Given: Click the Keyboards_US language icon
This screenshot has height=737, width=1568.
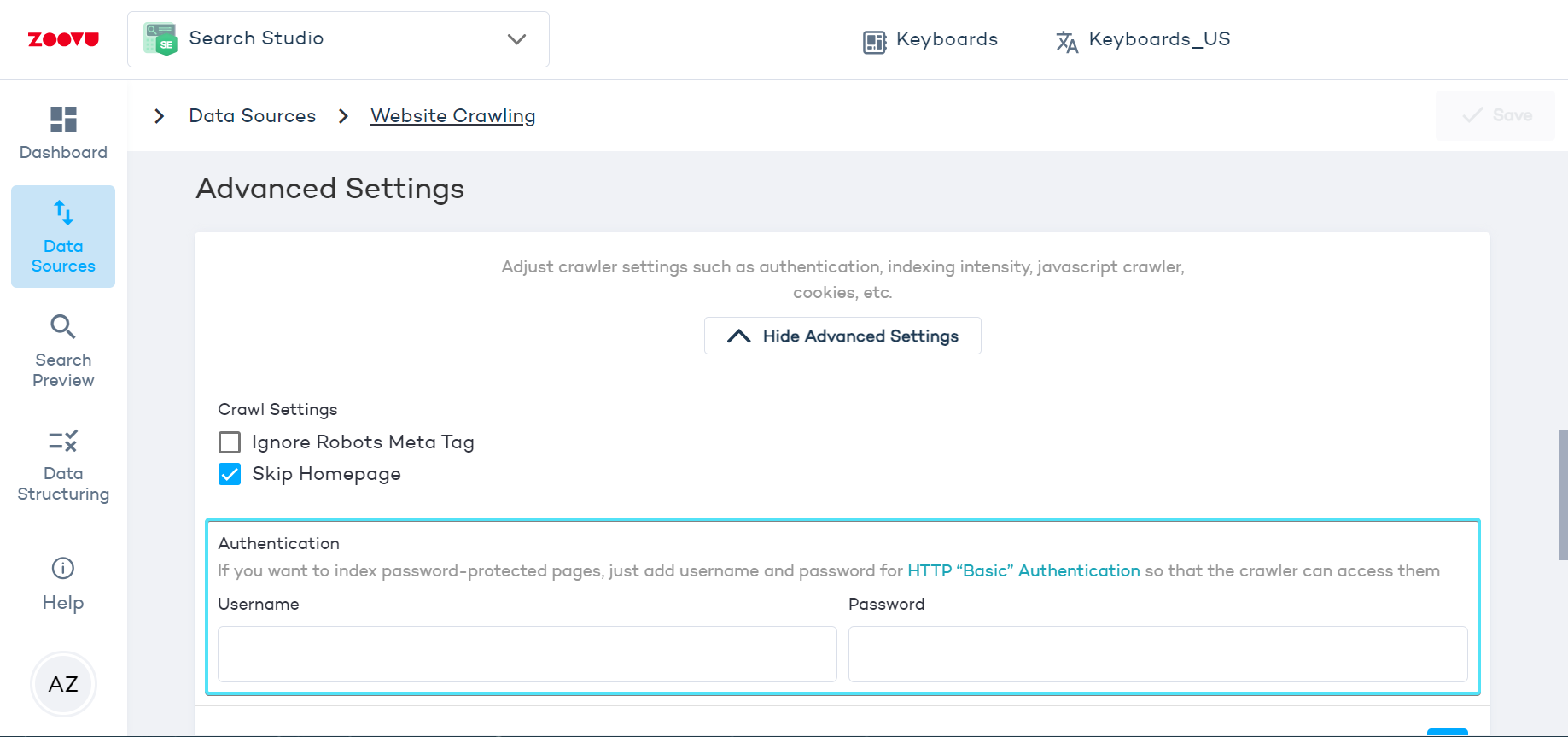Looking at the screenshot, I should tap(1067, 41).
